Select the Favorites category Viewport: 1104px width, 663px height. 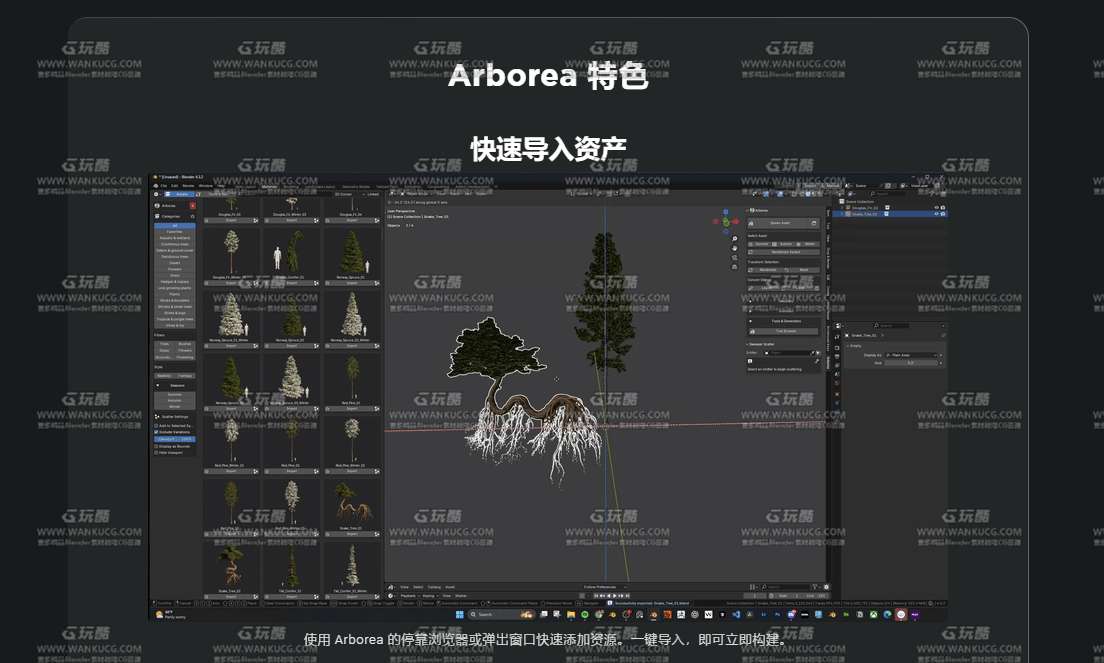point(175,232)
